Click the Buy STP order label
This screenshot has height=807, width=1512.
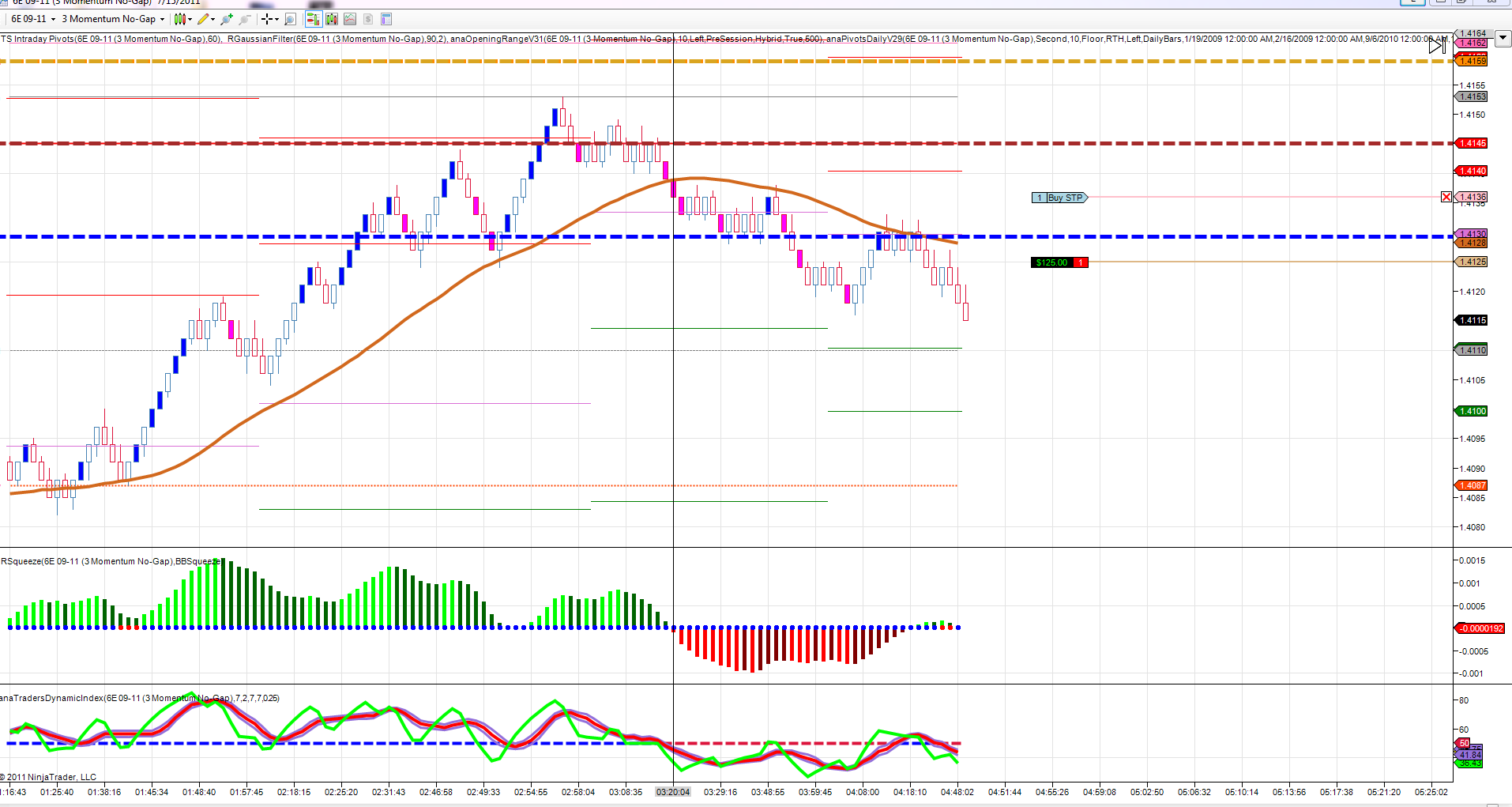click(x=1060, y=198)
